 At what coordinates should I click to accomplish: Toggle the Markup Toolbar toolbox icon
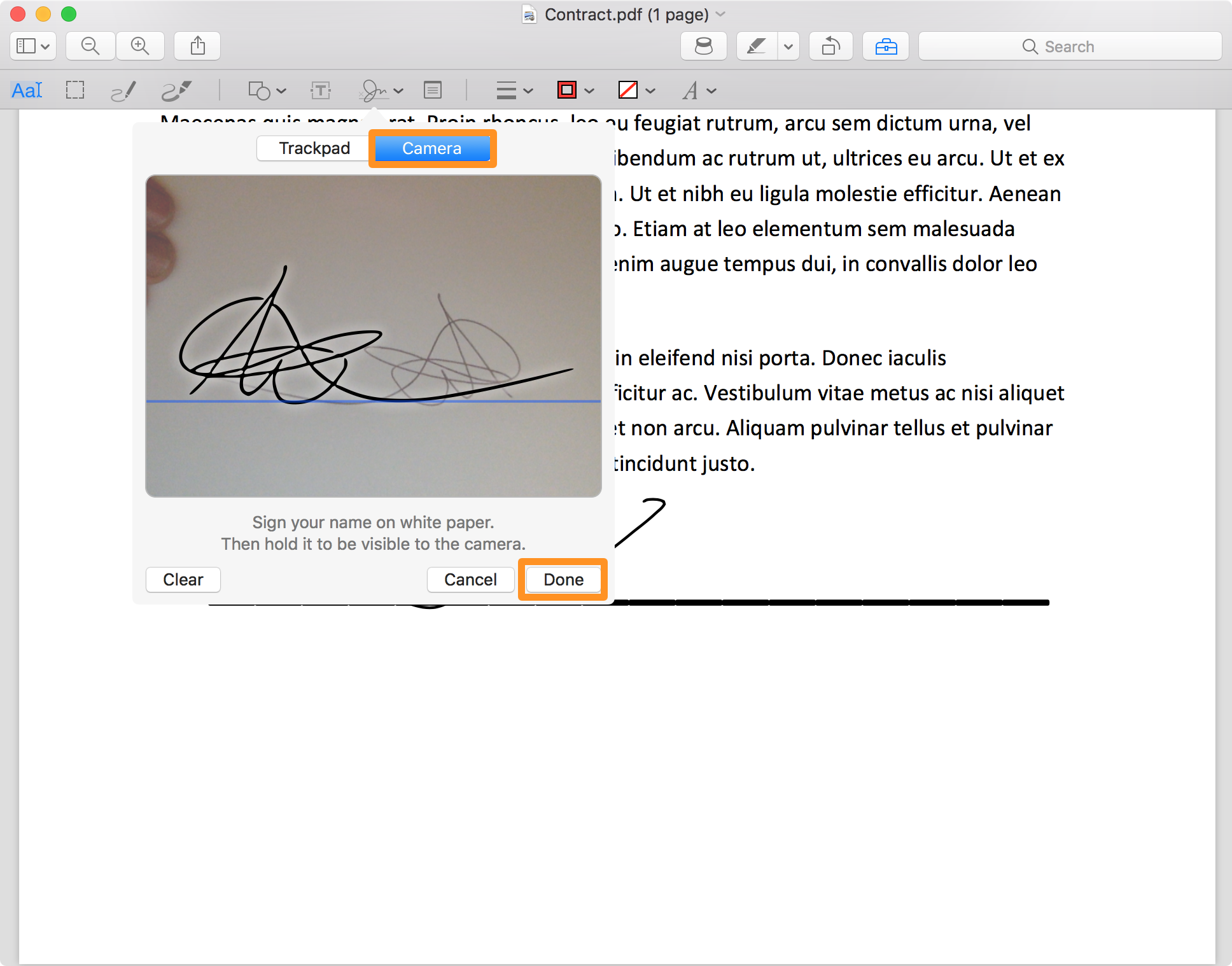pyautogui.click(x=886, y=46)
